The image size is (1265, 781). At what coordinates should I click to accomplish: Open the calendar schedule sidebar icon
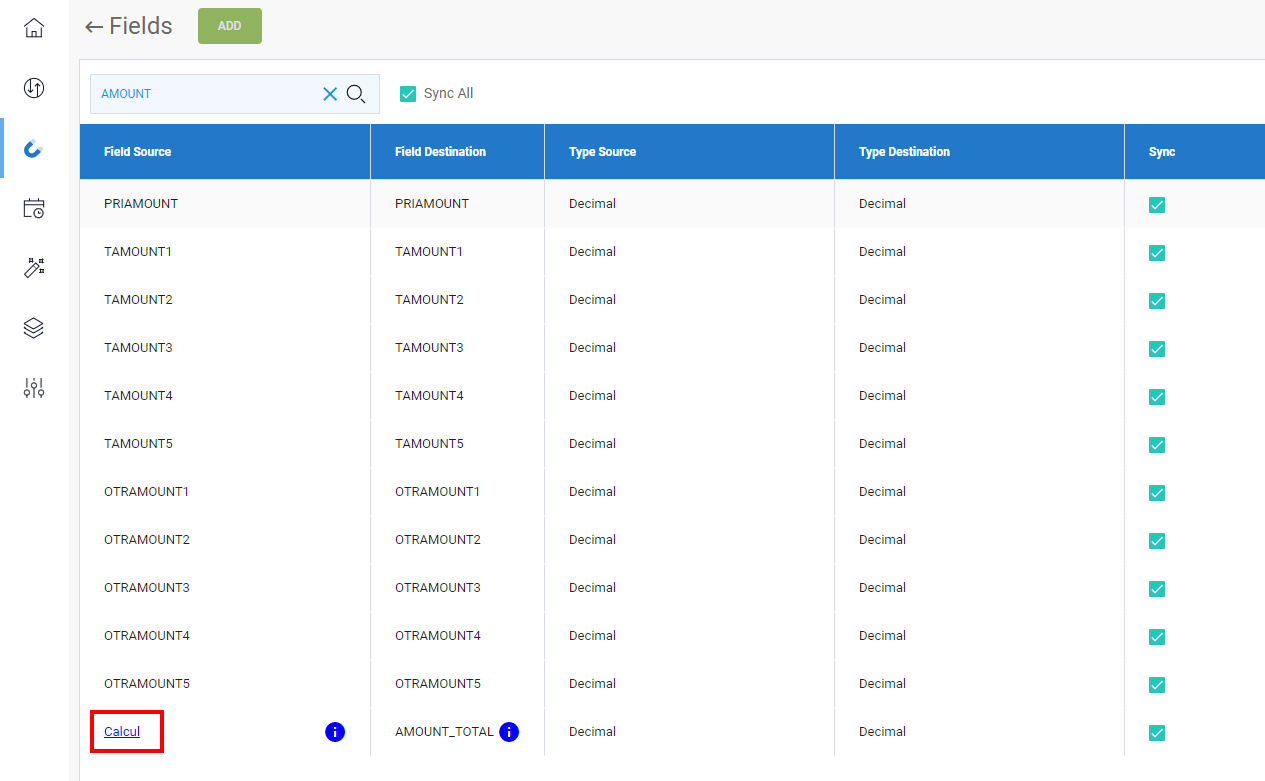(34, 208)
